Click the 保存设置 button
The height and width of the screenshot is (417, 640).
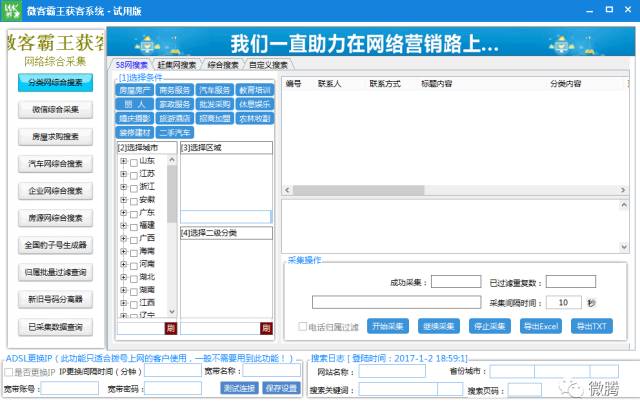tap(281, 388)
